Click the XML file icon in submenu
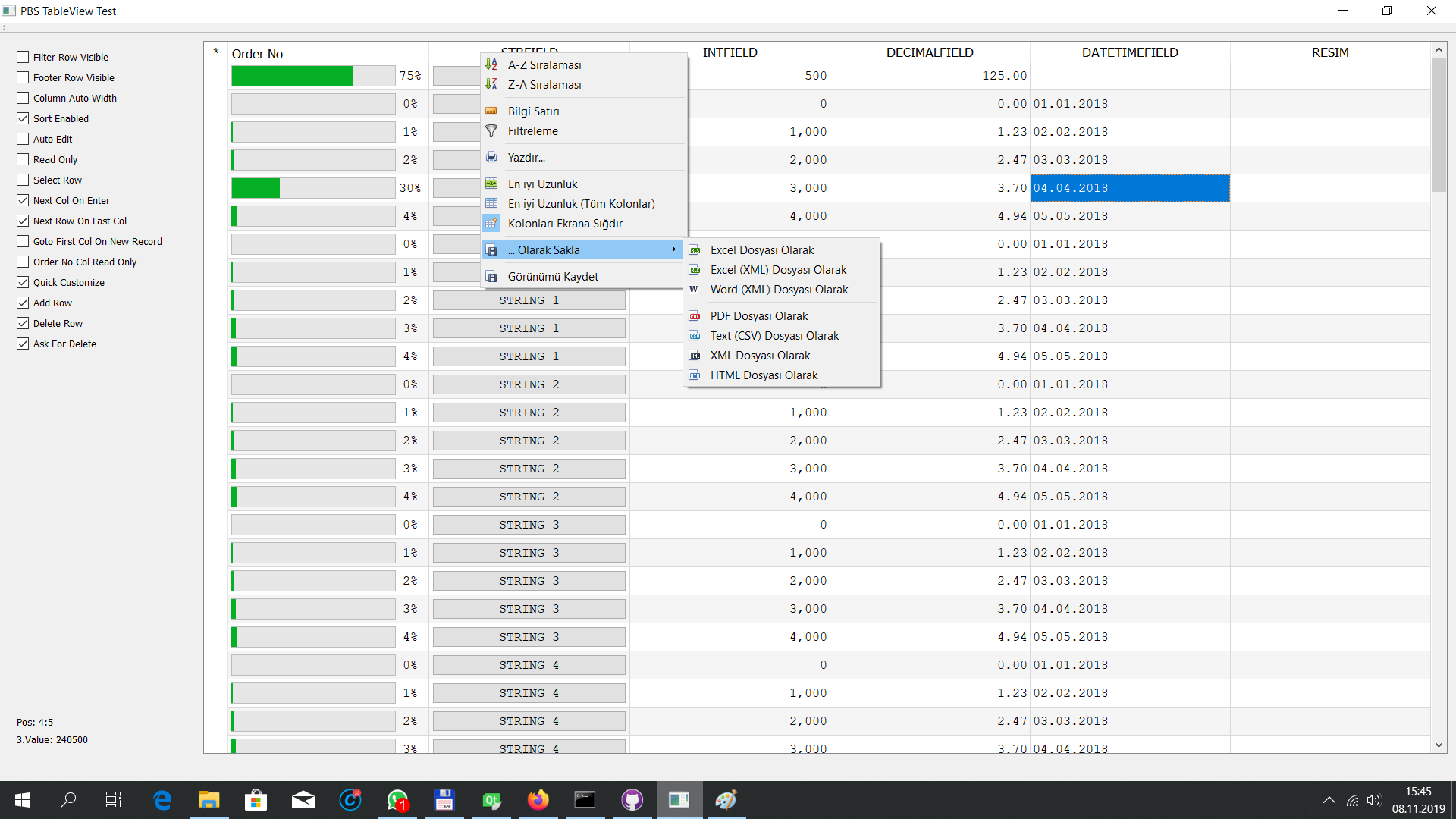Image resolution: width=1456 pixels, height=819 pixels. pyautogui.click(x=695, y=355)
